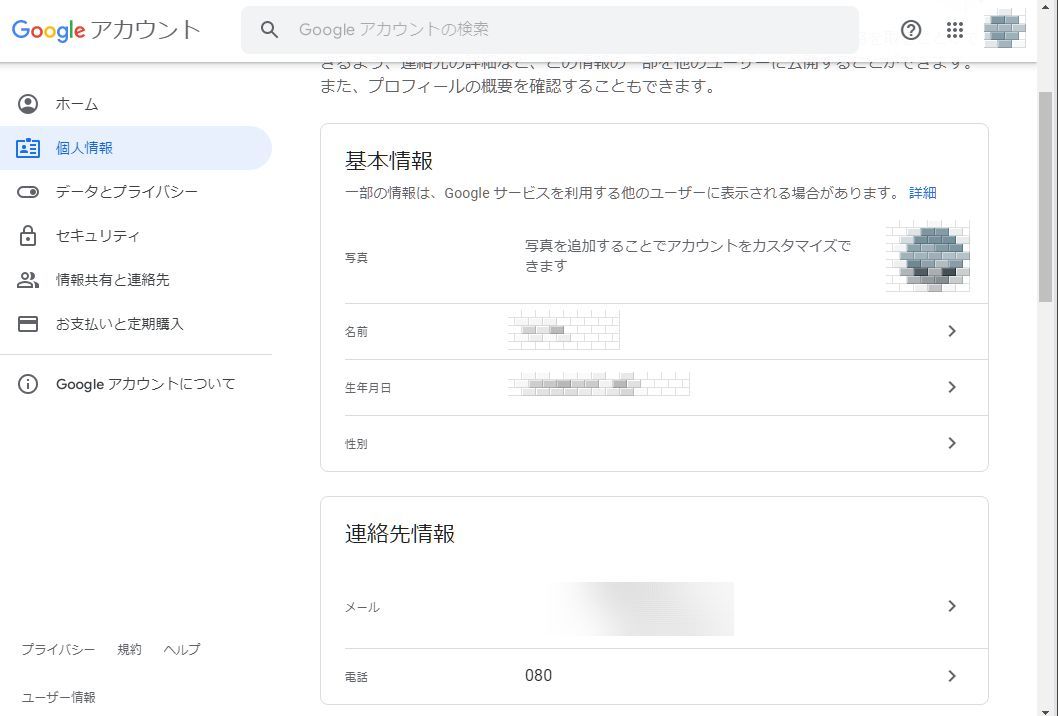Select 個人情報 in sidebar
The width and height of the screenshot is (1058, 716).
[84, 148]
